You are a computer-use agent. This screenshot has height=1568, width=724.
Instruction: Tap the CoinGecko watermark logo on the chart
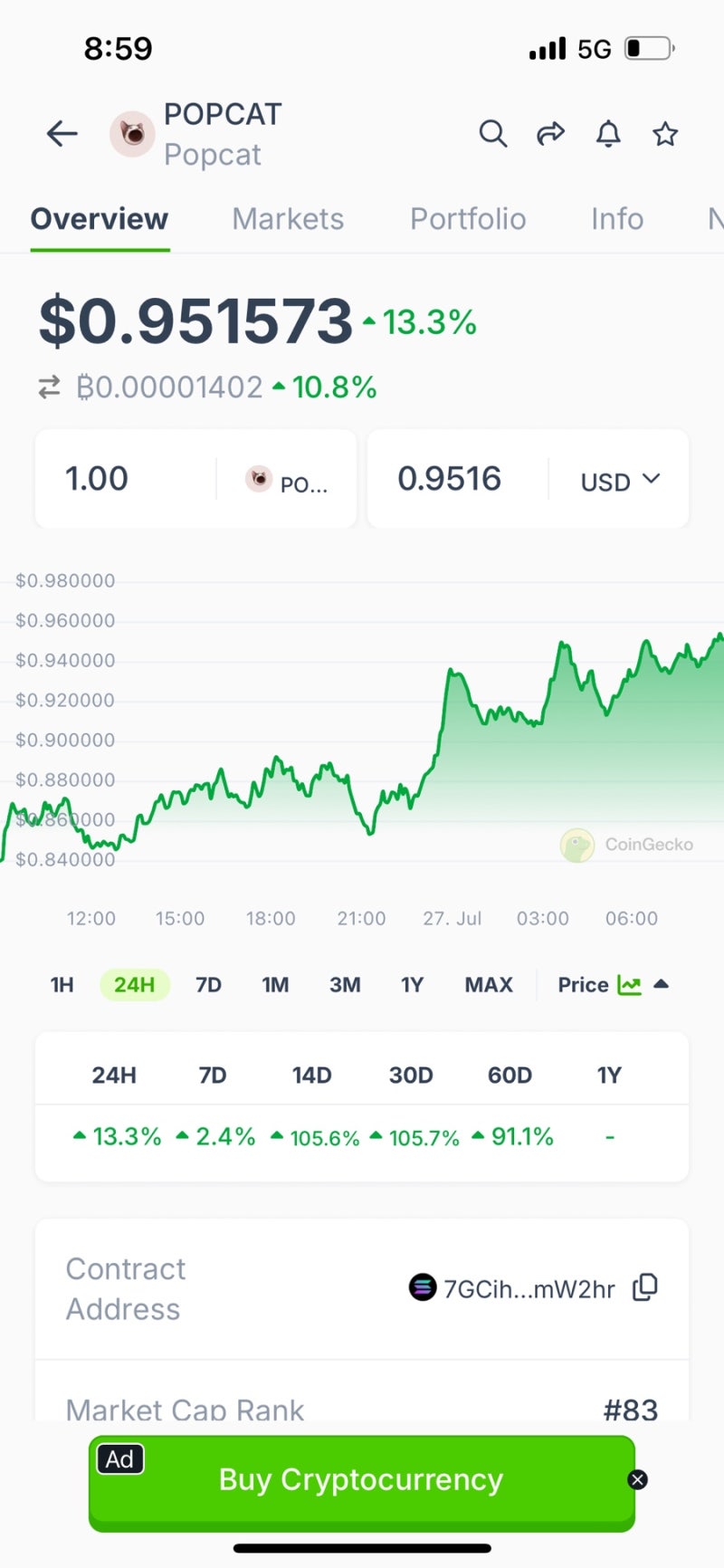tap(576, 845)
